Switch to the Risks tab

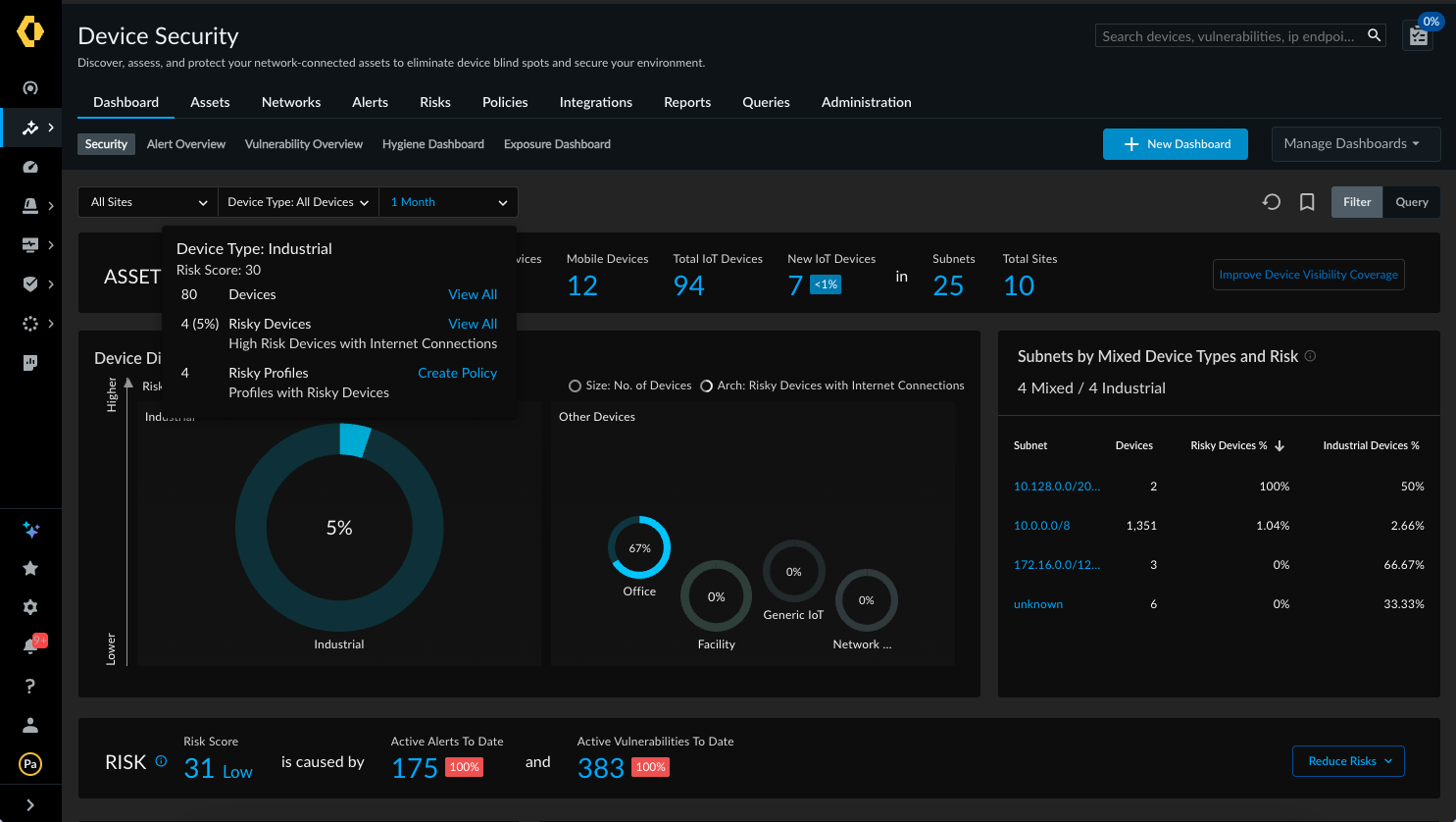(x=434, y=102)
